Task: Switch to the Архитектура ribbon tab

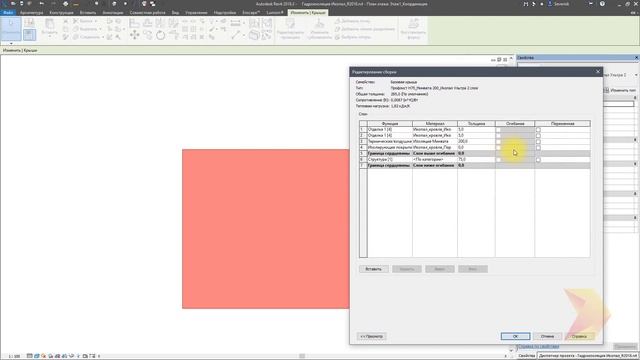Action: (31, 13)
